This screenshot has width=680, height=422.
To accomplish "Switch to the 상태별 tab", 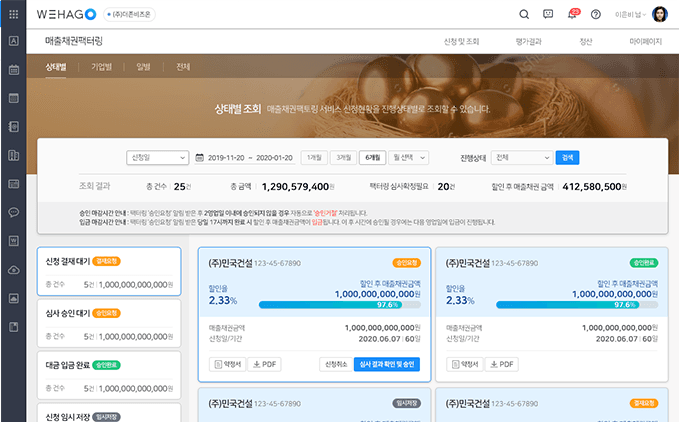I will point(56,67).
